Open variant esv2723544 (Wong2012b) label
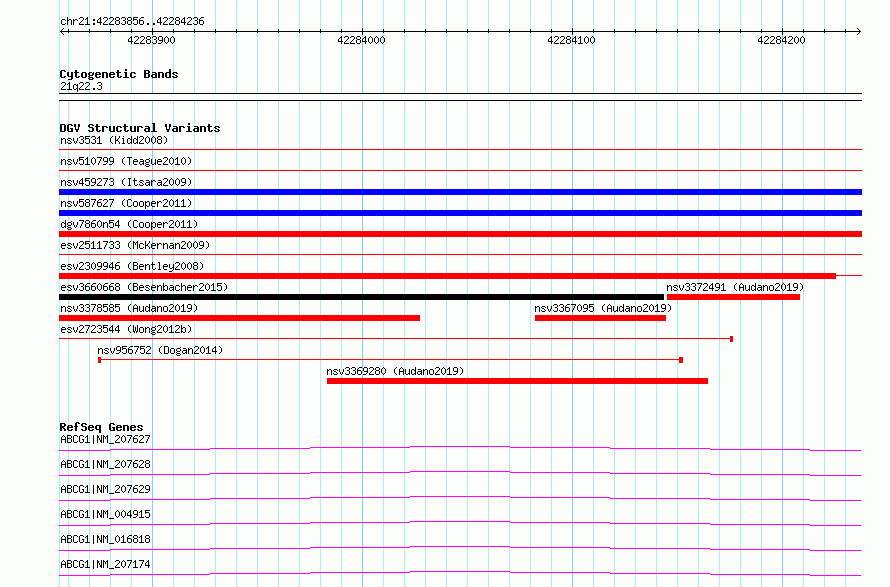This screenshot has width=890, height=587. coord(126,329)
